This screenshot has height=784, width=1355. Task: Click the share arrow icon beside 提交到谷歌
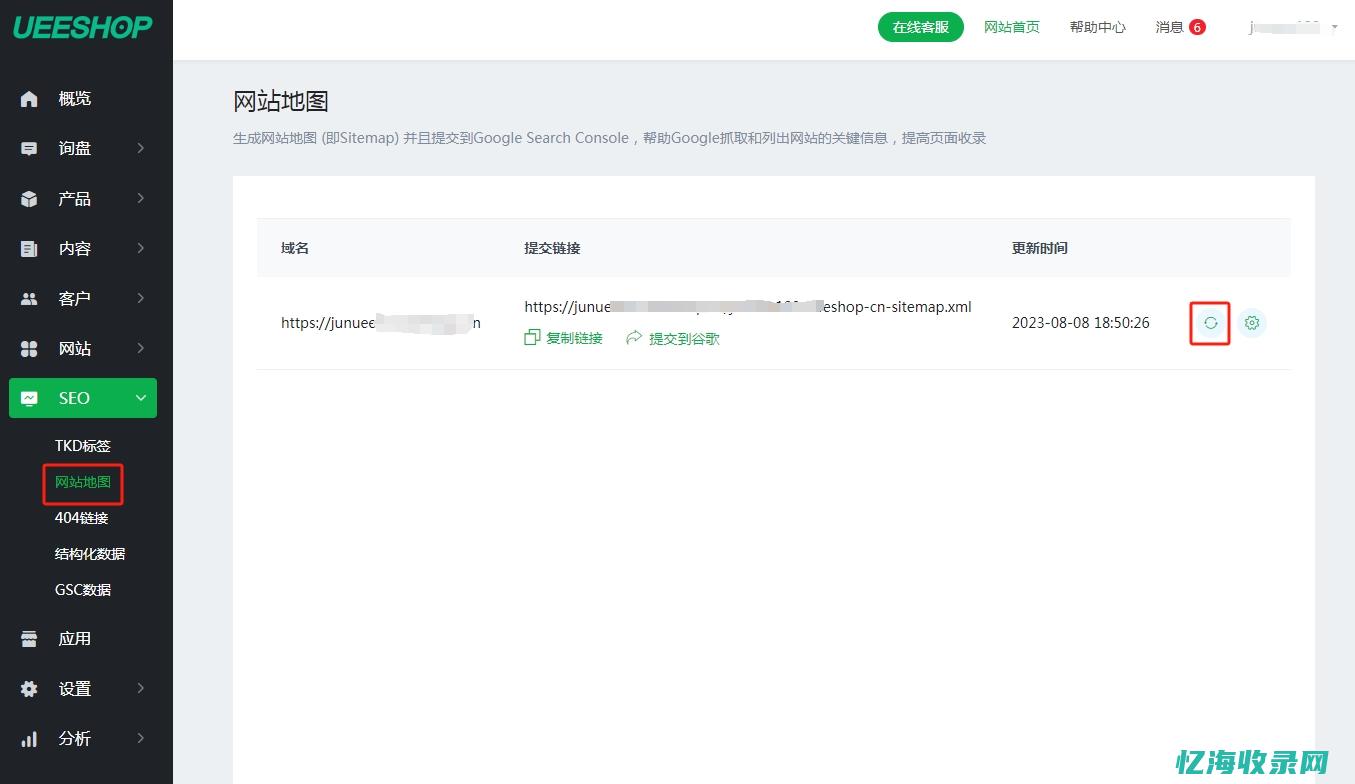634,338
